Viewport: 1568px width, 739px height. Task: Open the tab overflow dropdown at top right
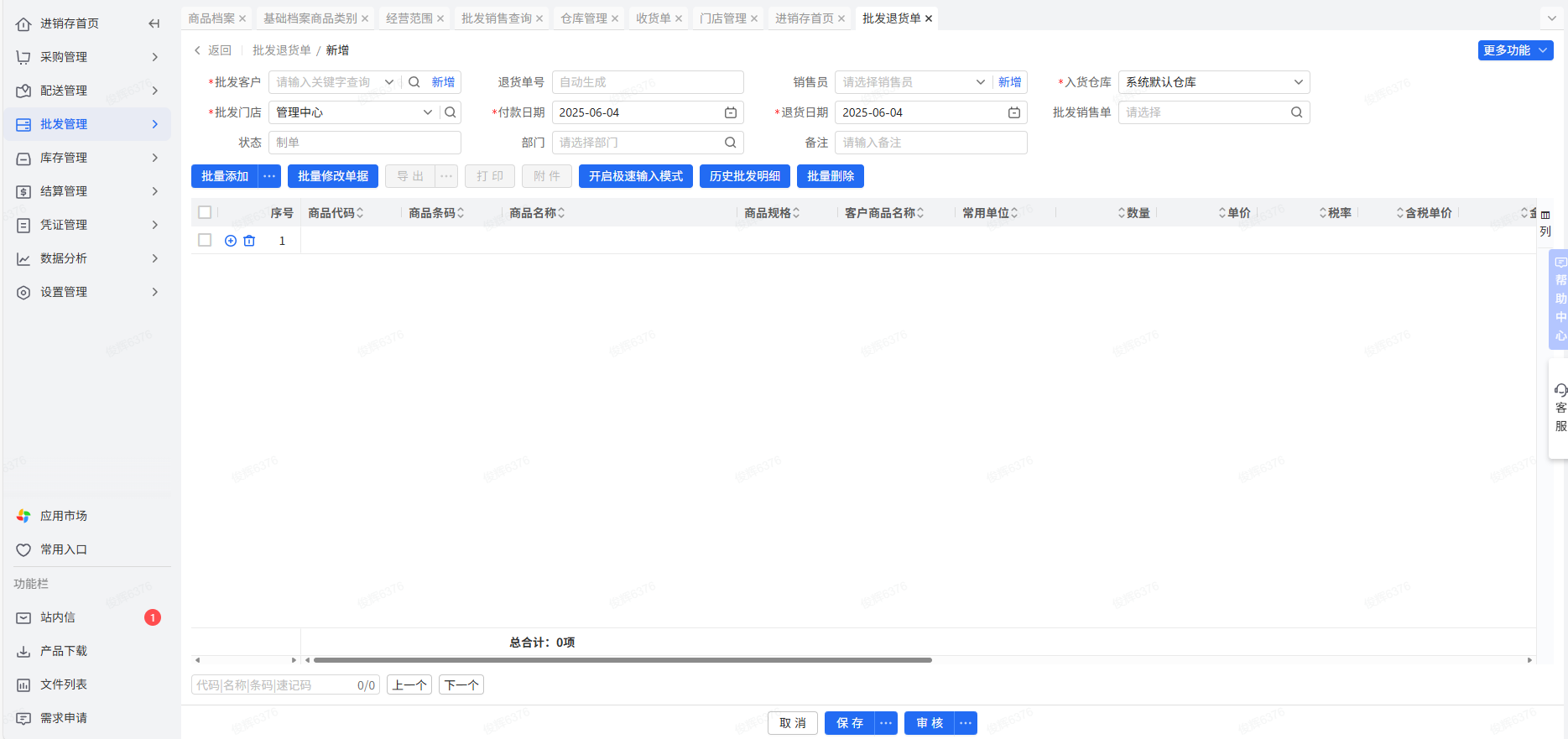1552,18
